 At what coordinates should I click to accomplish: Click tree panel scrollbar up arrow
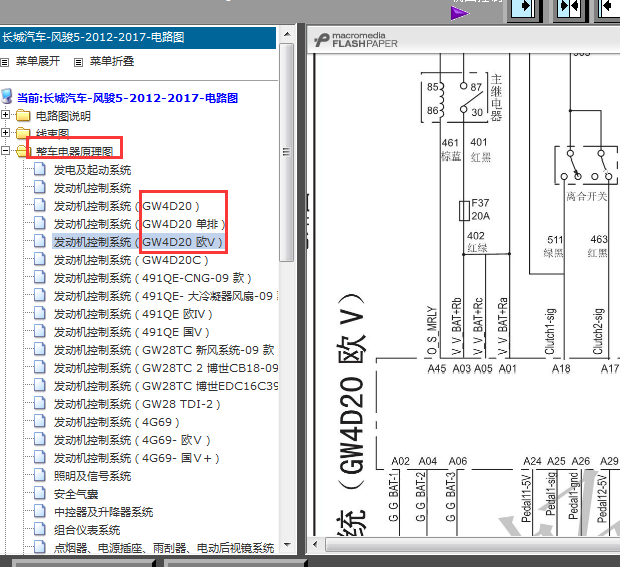[x=287, y=34]
